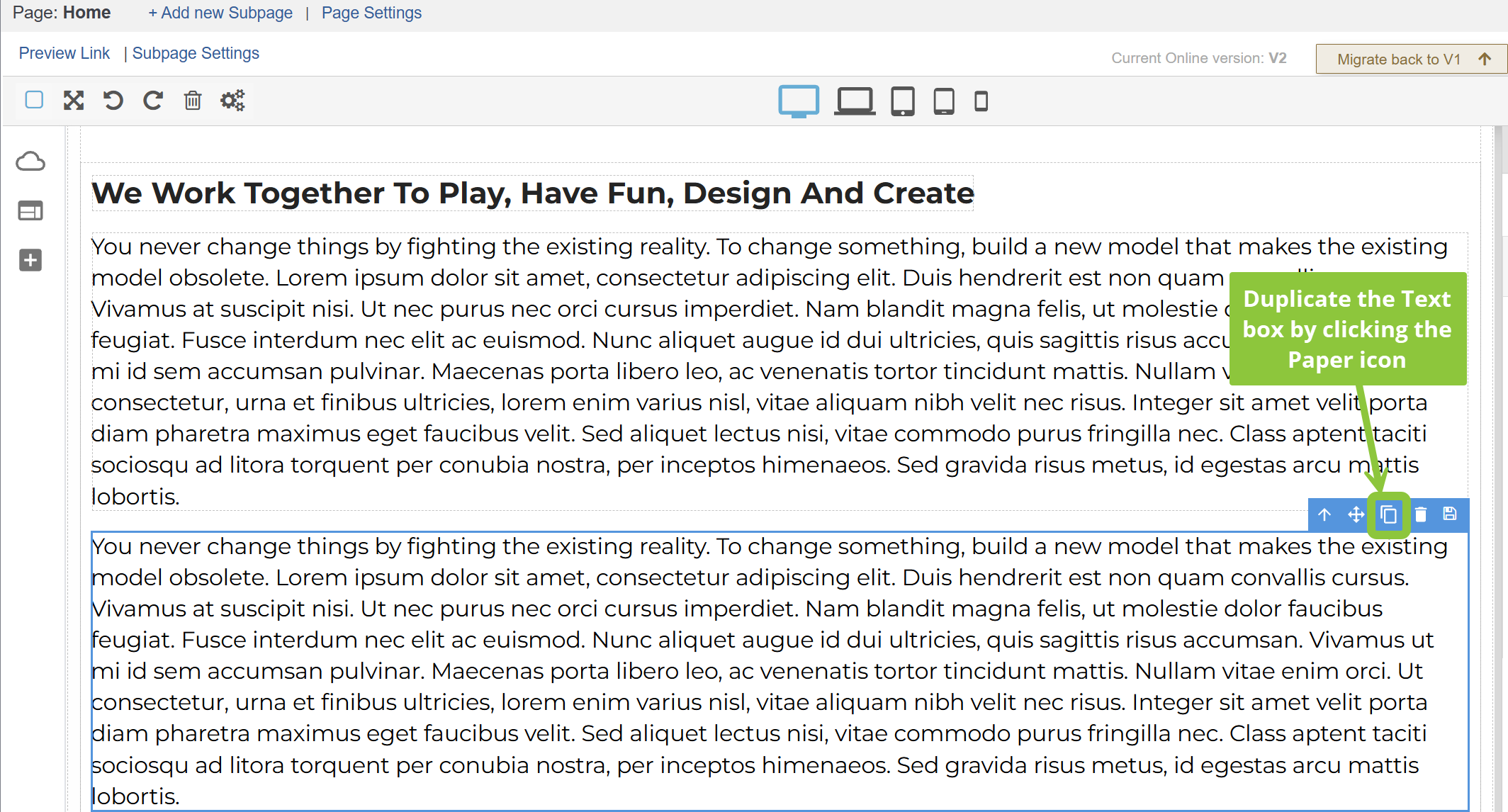Open the Page Settings link
The image size is (1508, 812).
371,13
